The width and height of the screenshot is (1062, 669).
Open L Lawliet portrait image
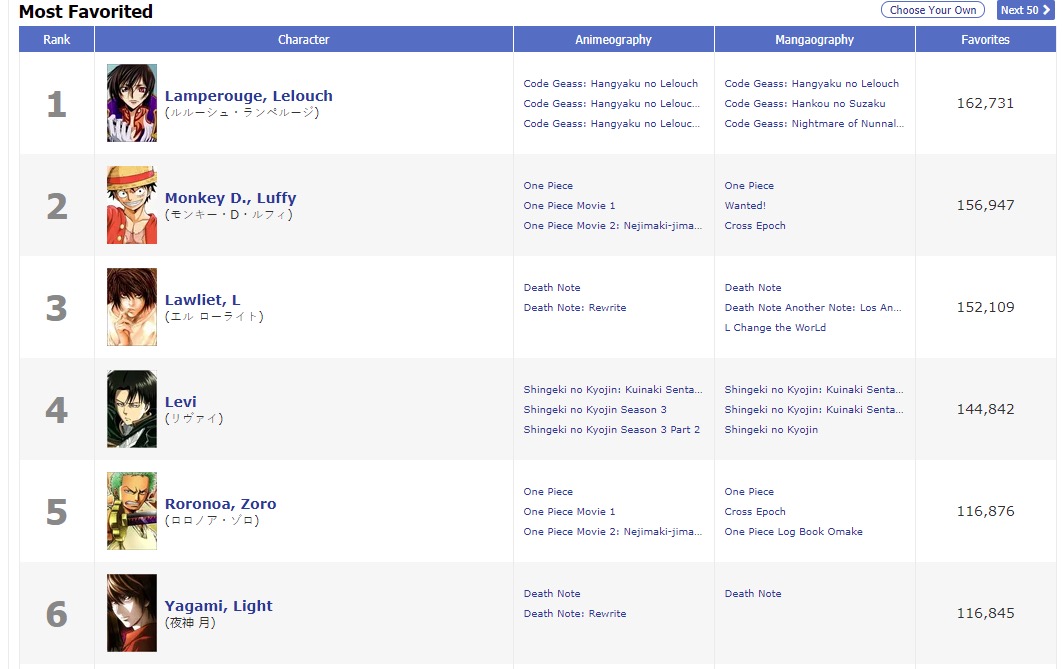132,307
